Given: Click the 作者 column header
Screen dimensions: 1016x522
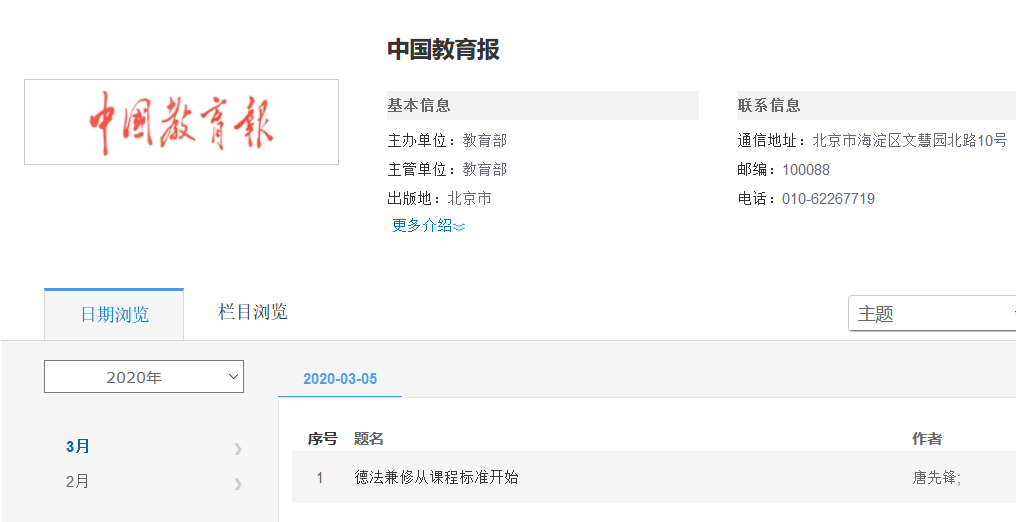Looking at the screenshot, I should [x=927, y=439].
